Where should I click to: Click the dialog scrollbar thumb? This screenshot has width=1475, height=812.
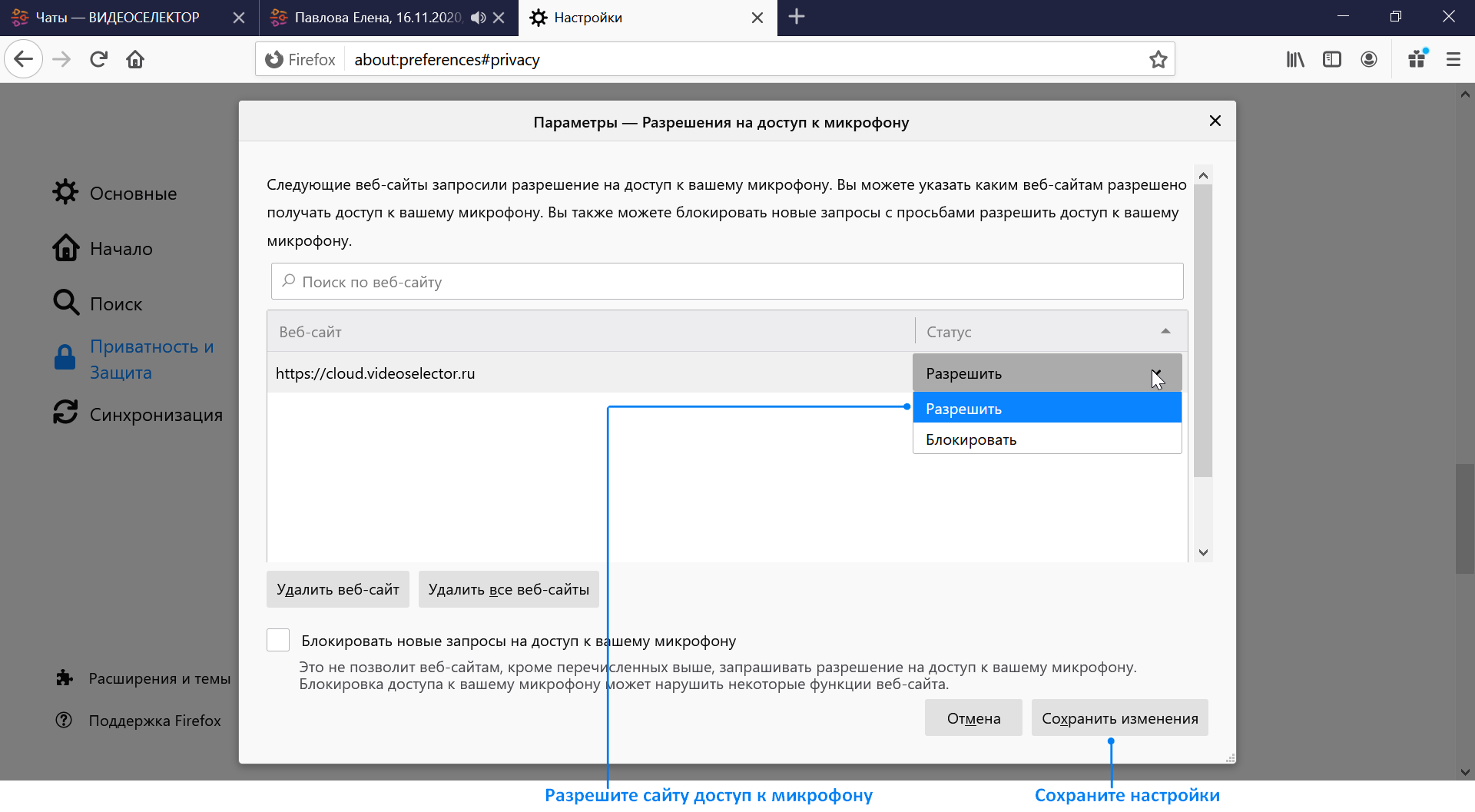pyautogui.click(x=1204, y=330)
